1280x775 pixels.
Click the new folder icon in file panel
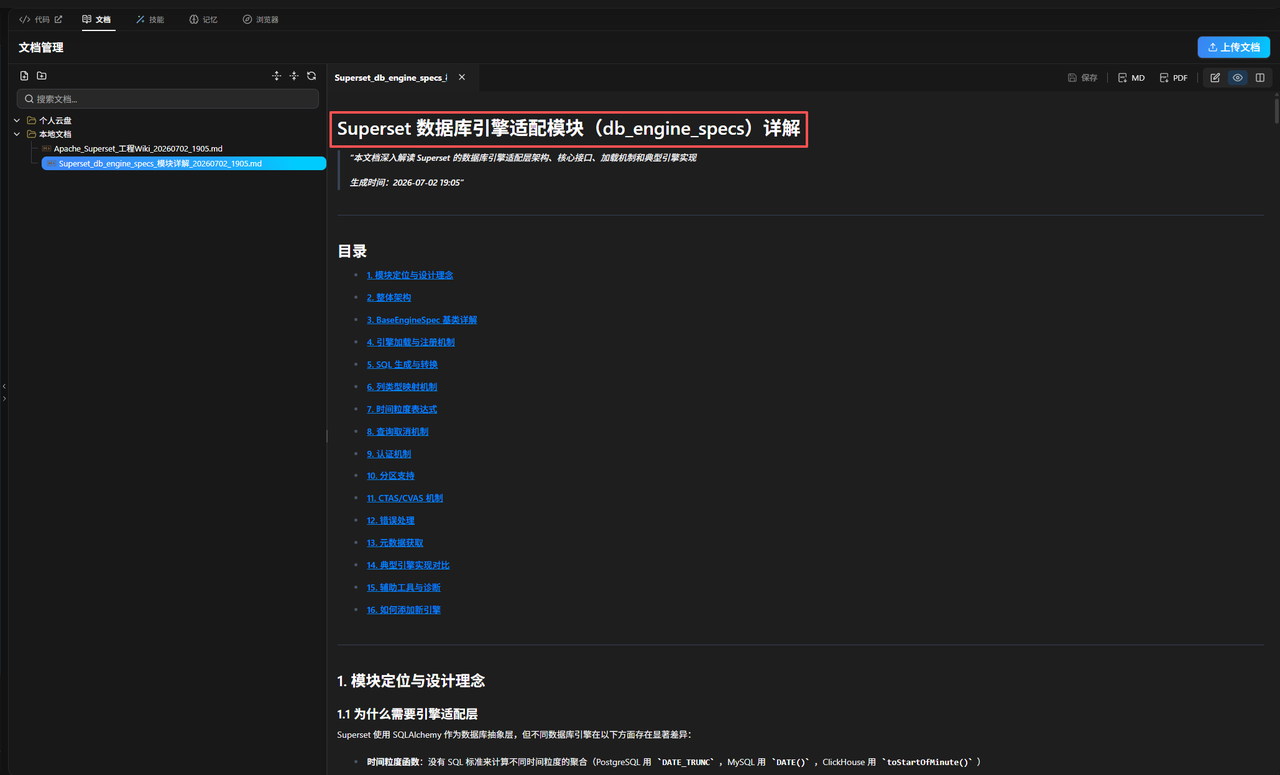pyautogui.click(x=42, y=76)
